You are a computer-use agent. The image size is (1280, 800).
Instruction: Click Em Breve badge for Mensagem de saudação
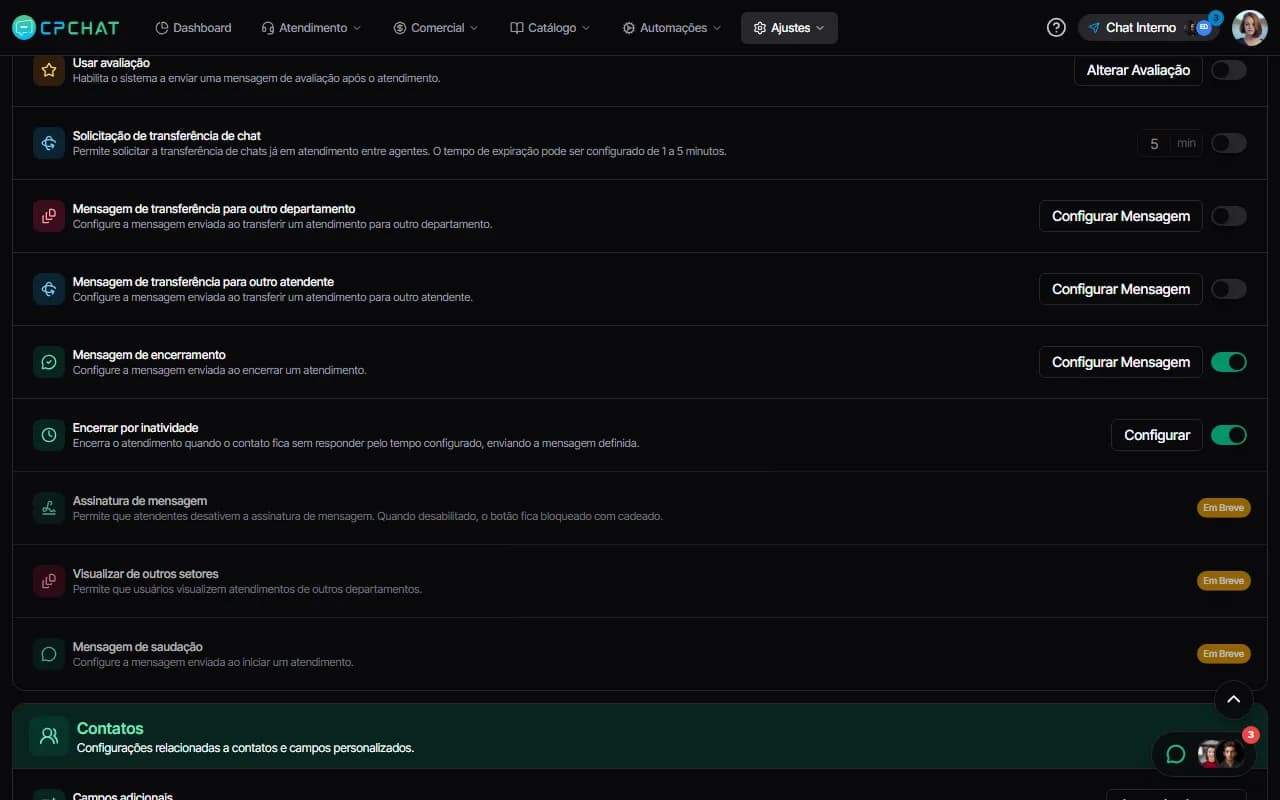tap(1223, 654)
